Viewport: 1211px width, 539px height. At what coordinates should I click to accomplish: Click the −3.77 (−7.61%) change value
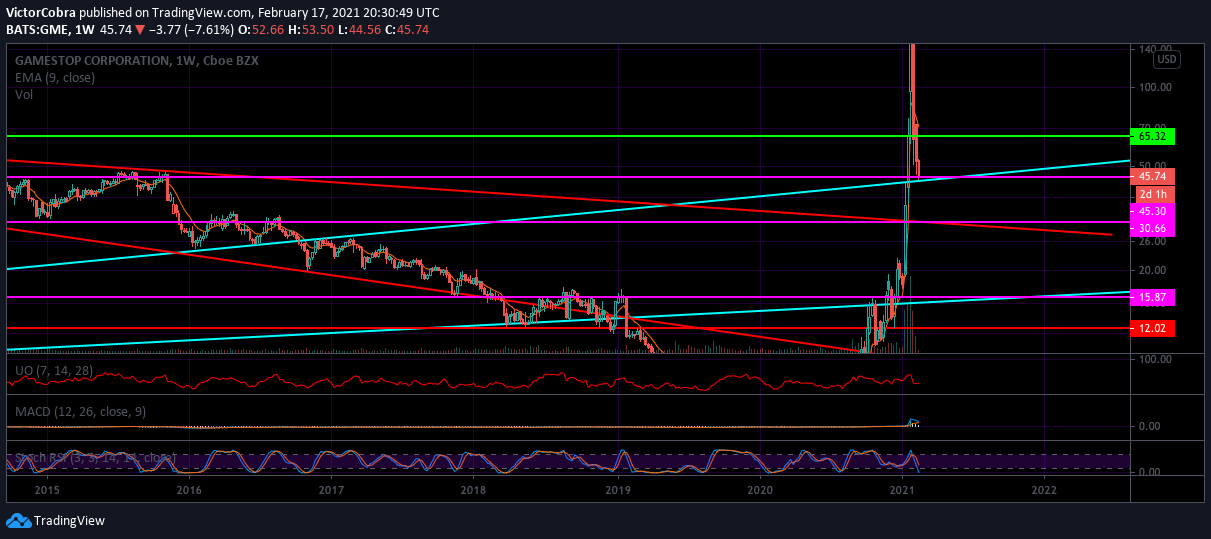coord(193,30)
